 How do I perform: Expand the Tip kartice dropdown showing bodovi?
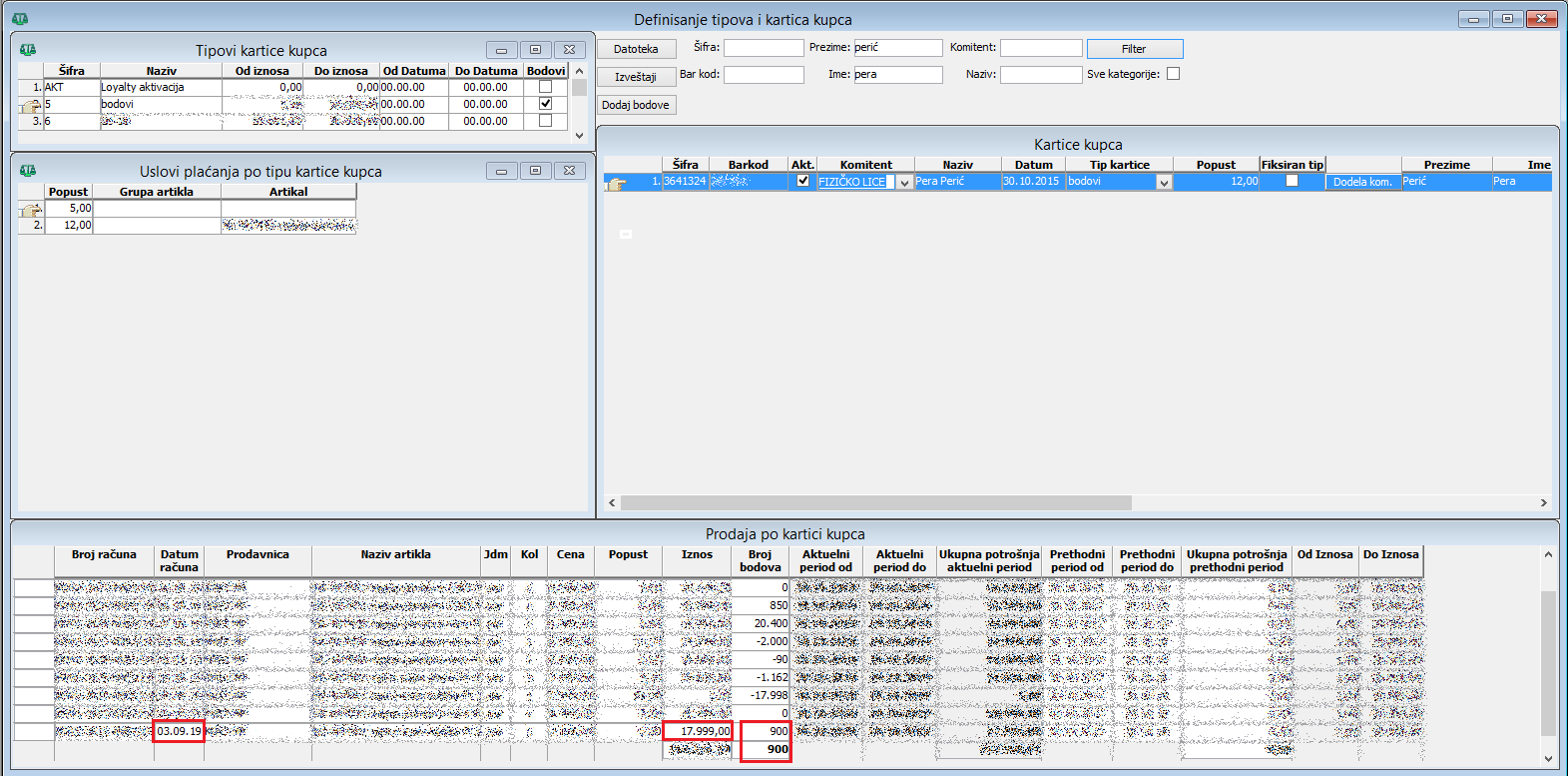[x=1163, y=183]
